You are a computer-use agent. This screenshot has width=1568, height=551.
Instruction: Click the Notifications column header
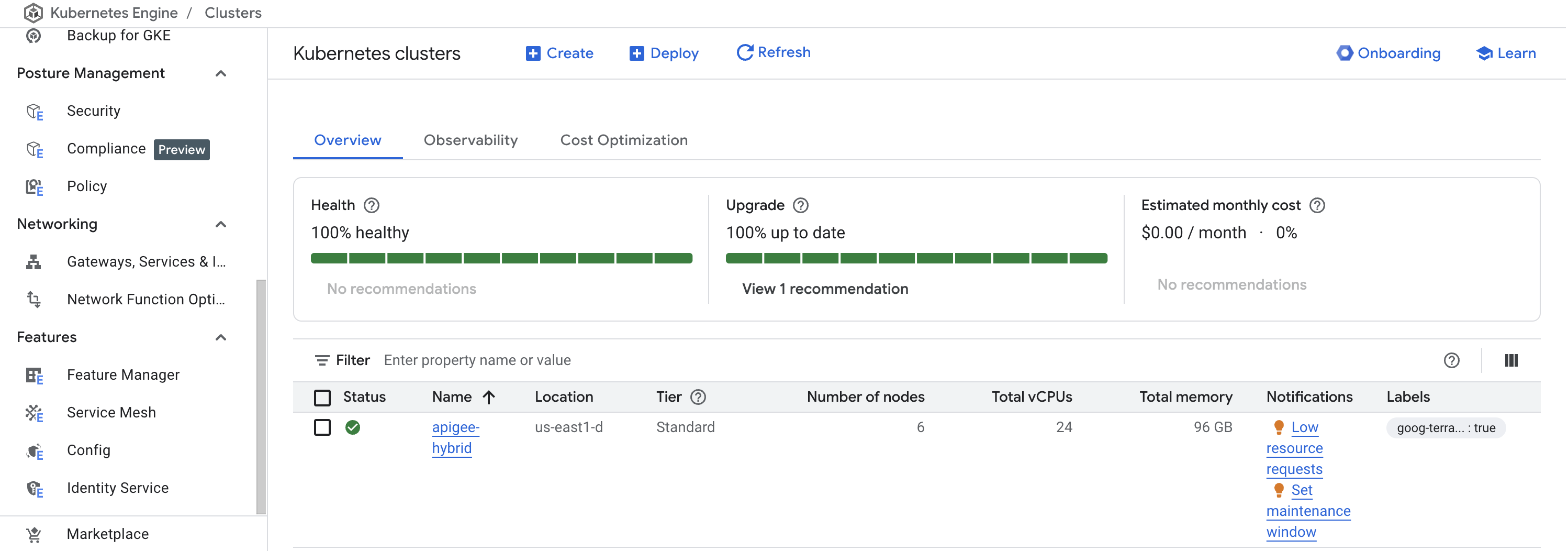pos(1309,398)
